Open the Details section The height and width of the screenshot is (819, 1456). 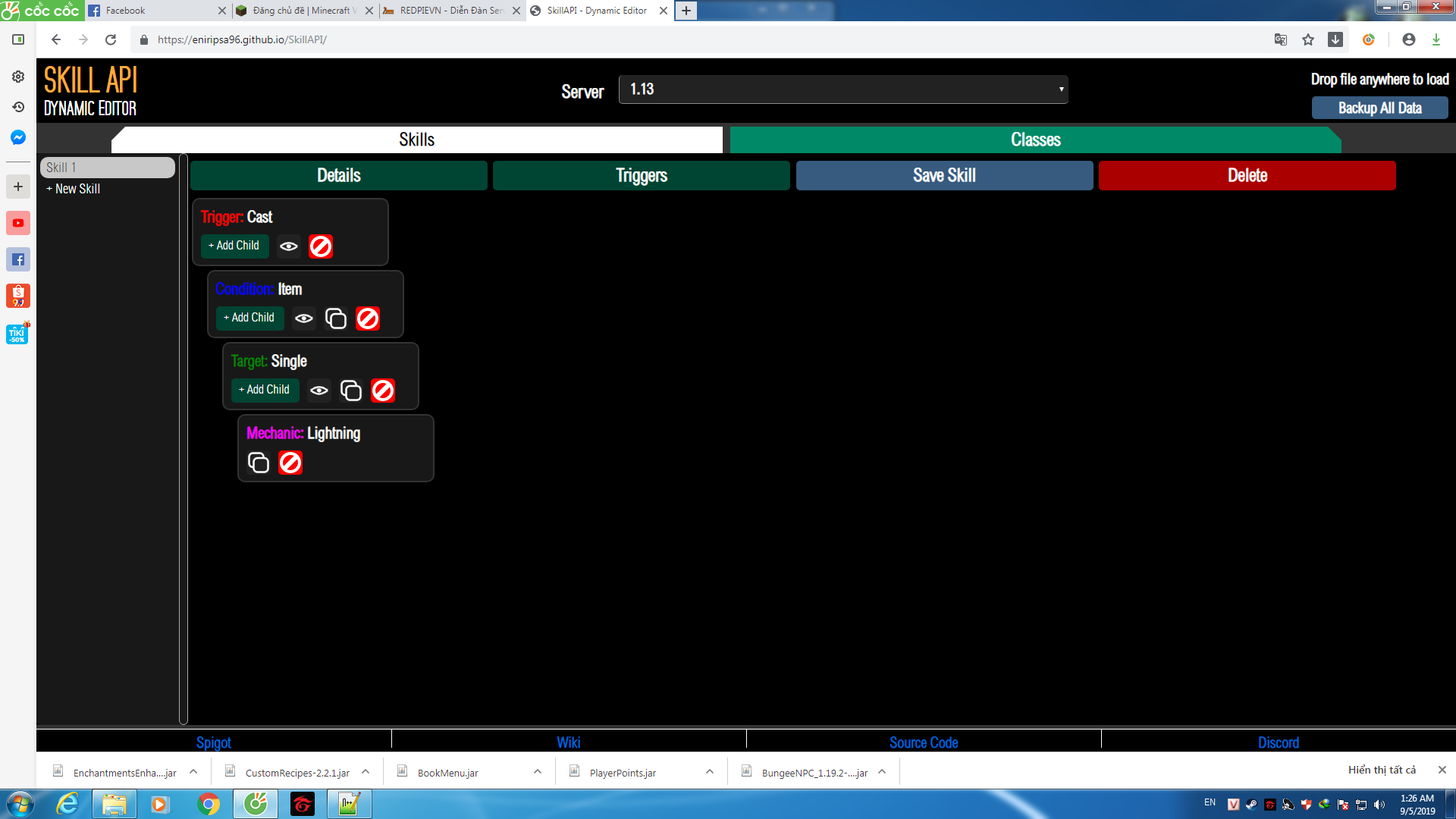[x=339, y=175]
